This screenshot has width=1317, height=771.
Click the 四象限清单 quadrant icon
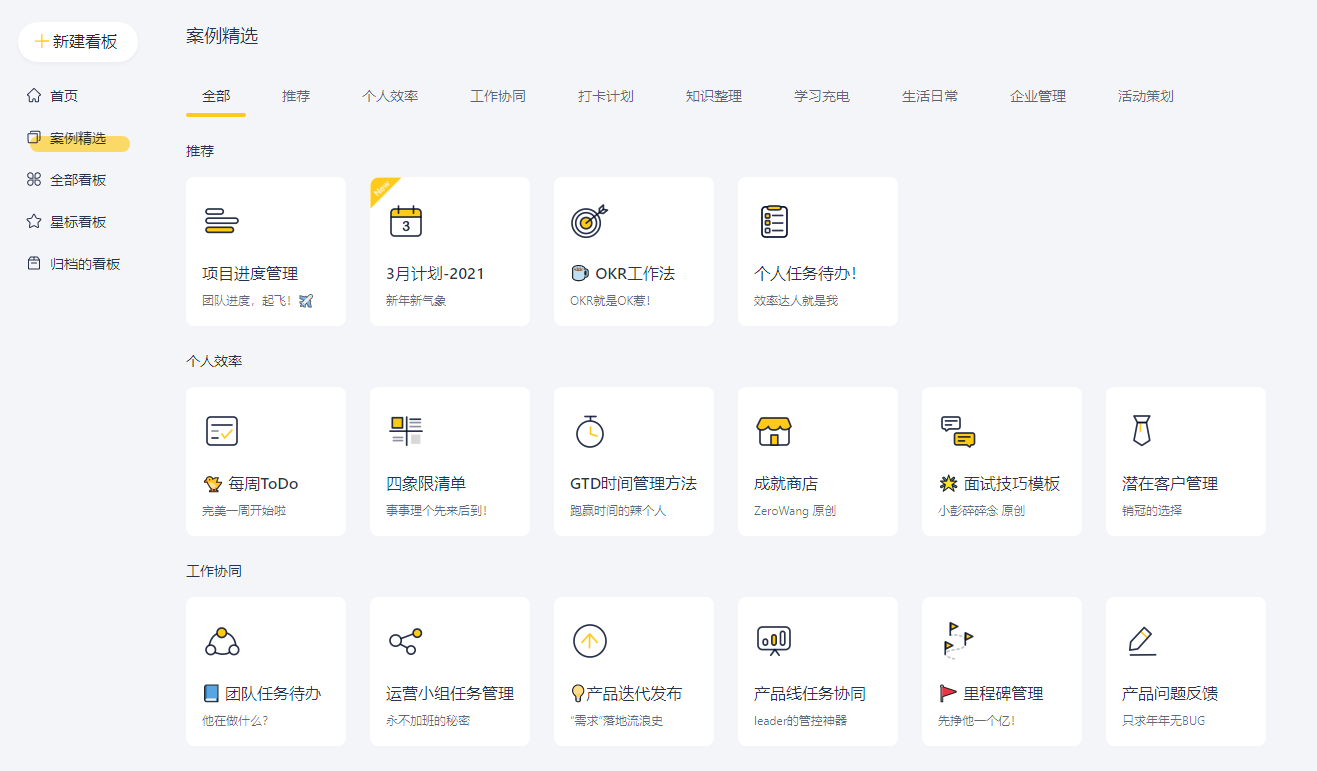pyautogui.click(x=405, y=431)
